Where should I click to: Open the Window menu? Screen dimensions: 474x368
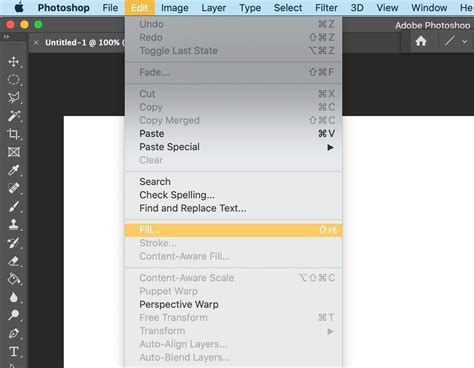coord(429,8)
